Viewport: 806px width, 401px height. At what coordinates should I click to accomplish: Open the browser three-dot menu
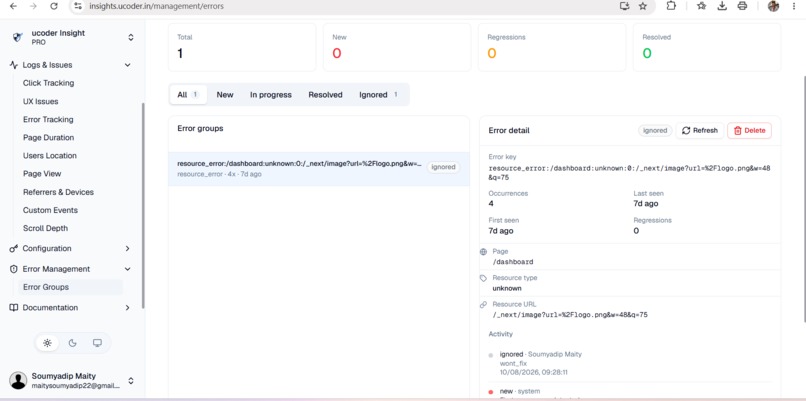pyautogui.click(x=795, y=6)
